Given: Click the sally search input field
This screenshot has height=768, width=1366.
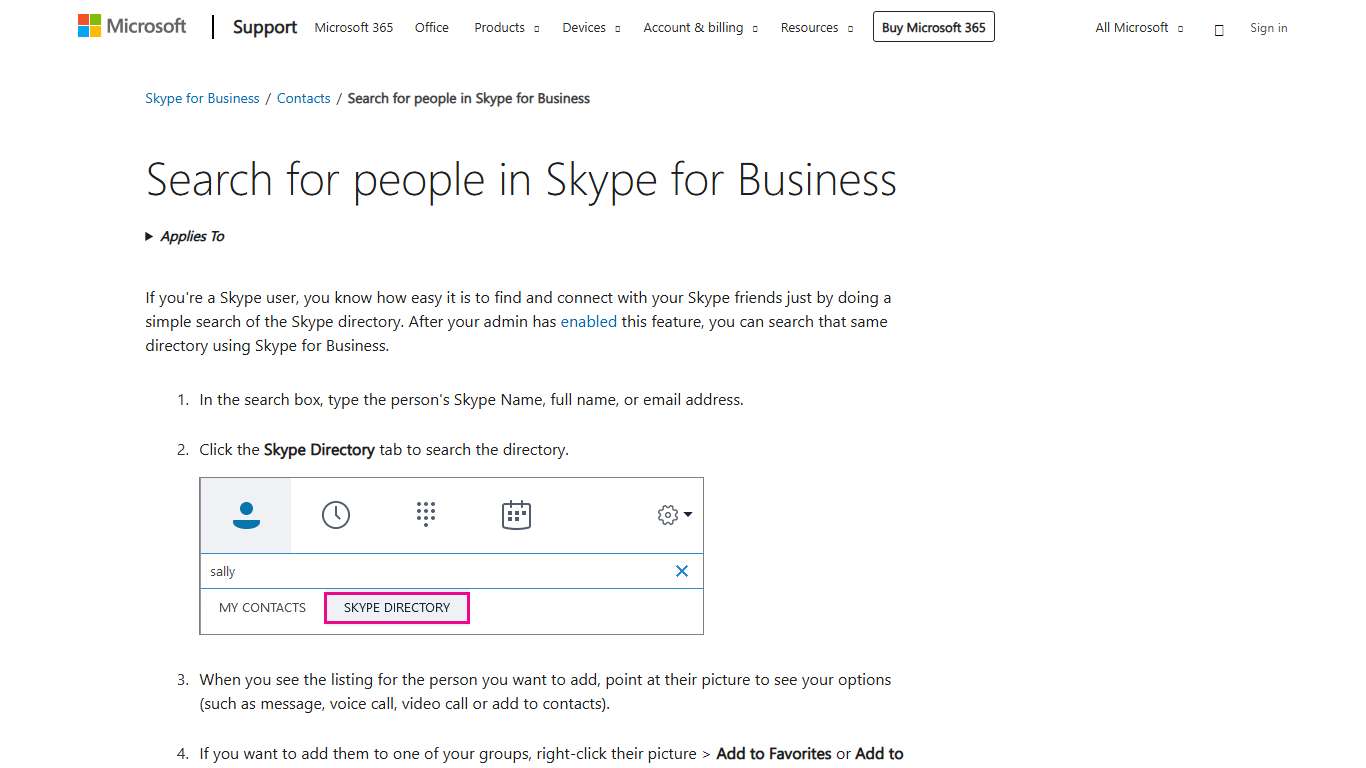Looking at the screenshot, I should coord(400,571).
